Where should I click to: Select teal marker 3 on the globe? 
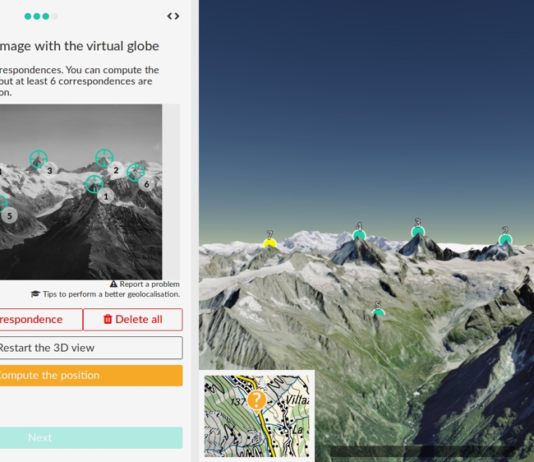pyautogui.click(x=418, y=232)
